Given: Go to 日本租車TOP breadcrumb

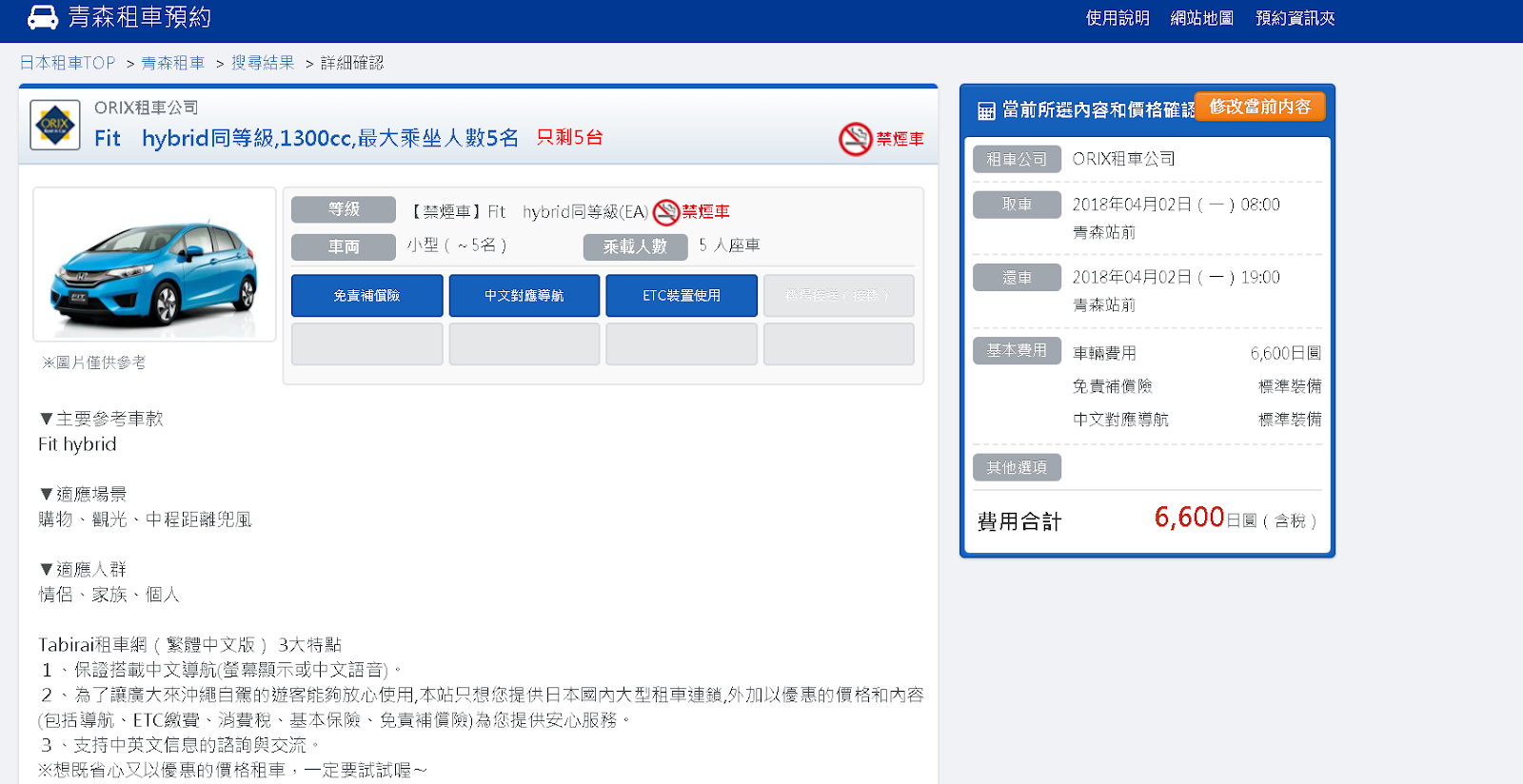Looking at the screenshot, I should pos(68,63).
